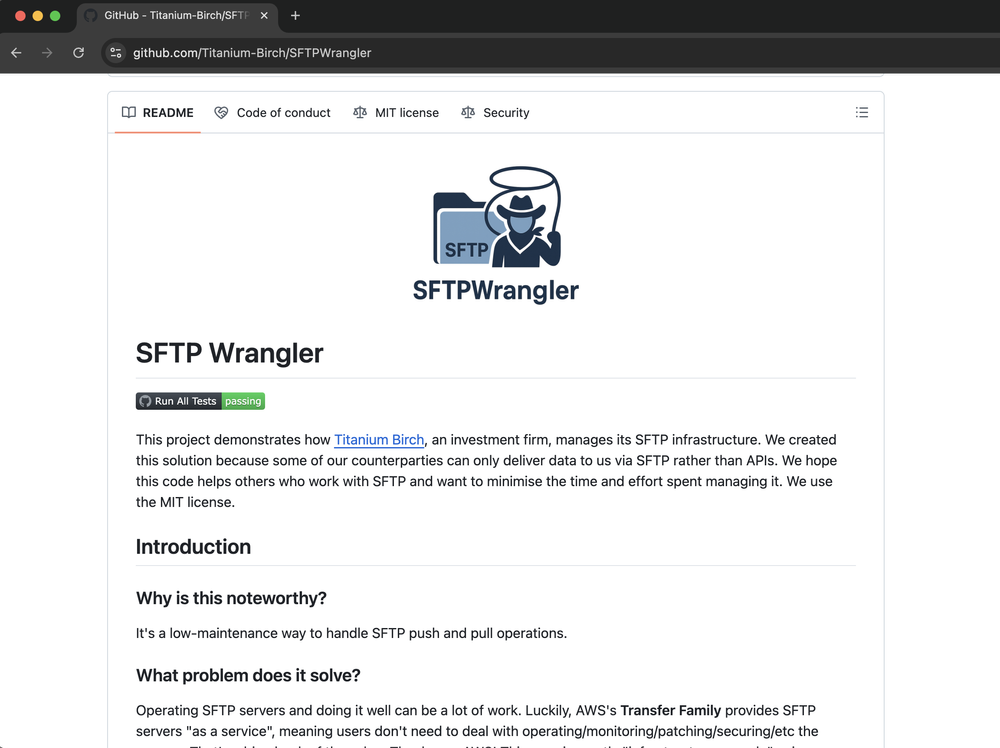Reload the GitHub page
The image size is (1000, 748).
pyautogui.click(x=78, y=53)
